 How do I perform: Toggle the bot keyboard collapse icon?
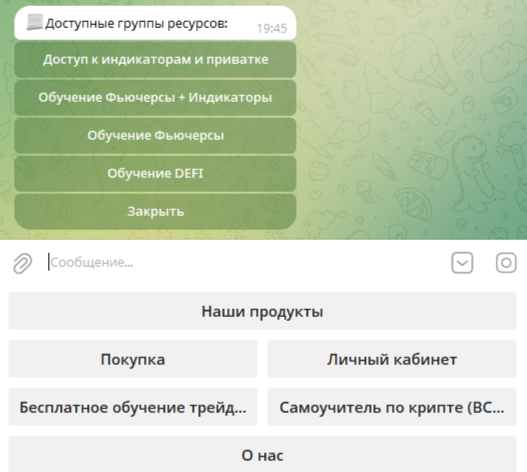[462, 263]
